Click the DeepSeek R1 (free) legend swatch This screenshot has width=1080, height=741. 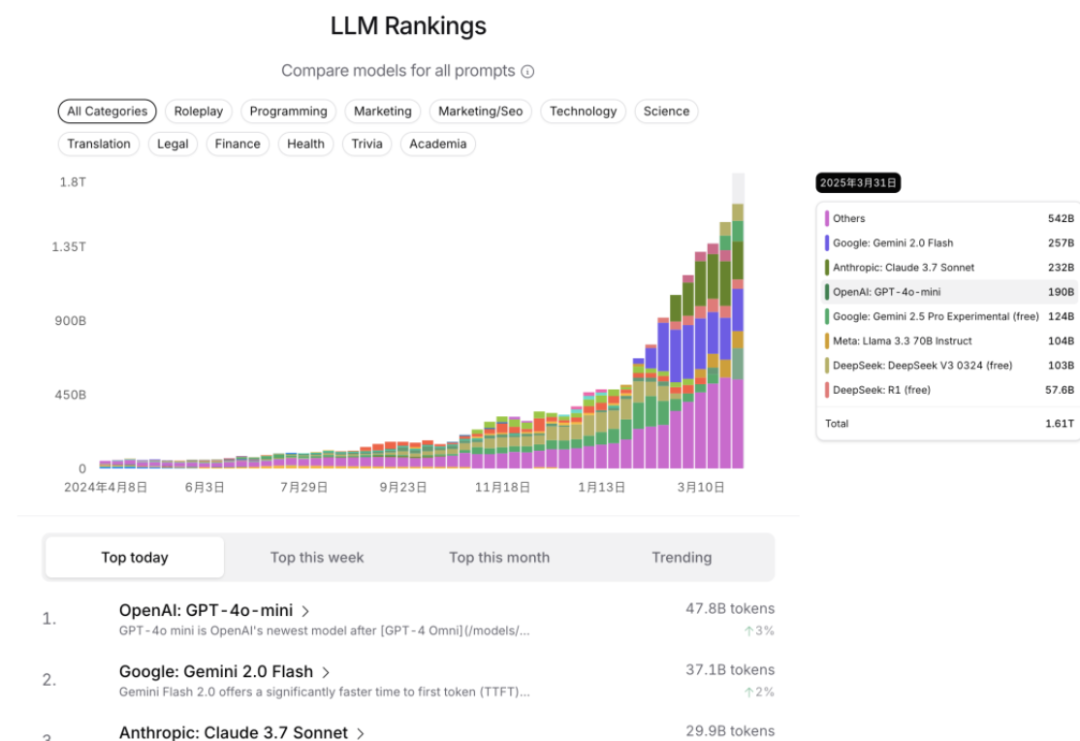pos(827,390)
